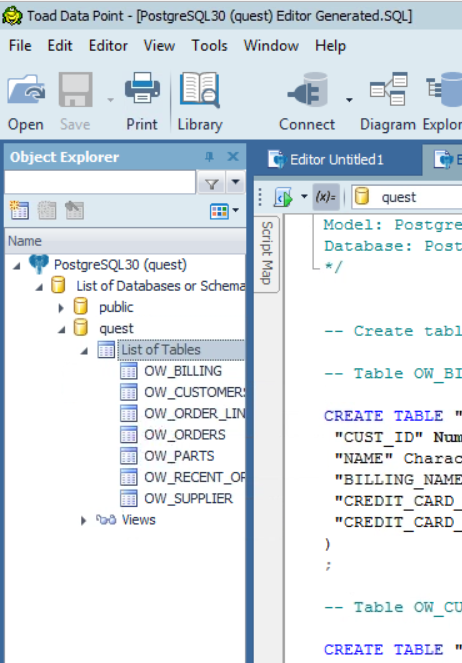462x663 pixels.
Task: Open the Edit menu
Action: click(x=60, y=46)
